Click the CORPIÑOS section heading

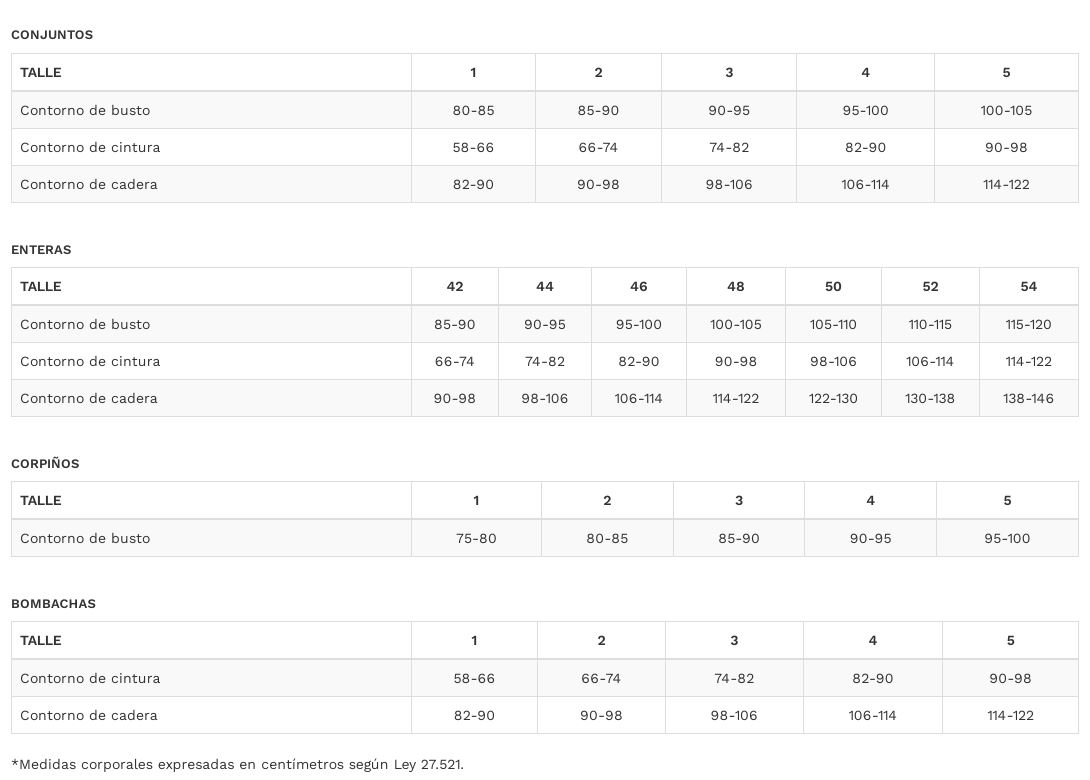click(45, 464)
